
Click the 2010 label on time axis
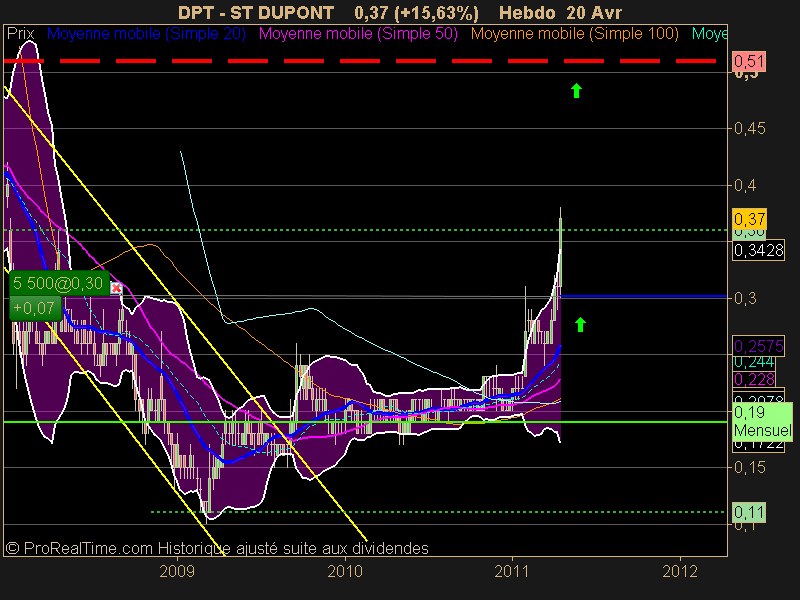coord(344,571)
